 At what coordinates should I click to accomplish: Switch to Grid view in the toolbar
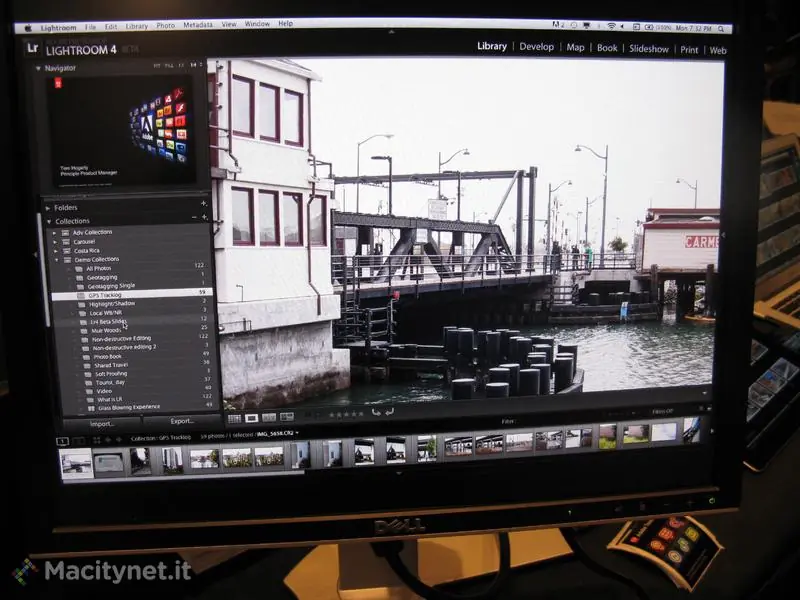coord(234,418)
